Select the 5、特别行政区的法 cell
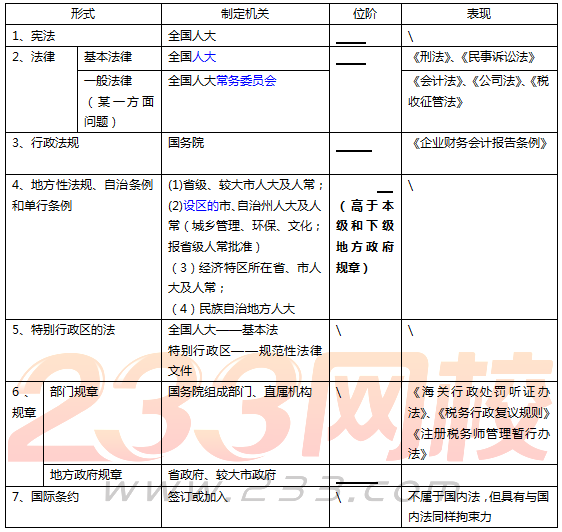This screenshot has width=562, height=532. [x=83, y=350]
